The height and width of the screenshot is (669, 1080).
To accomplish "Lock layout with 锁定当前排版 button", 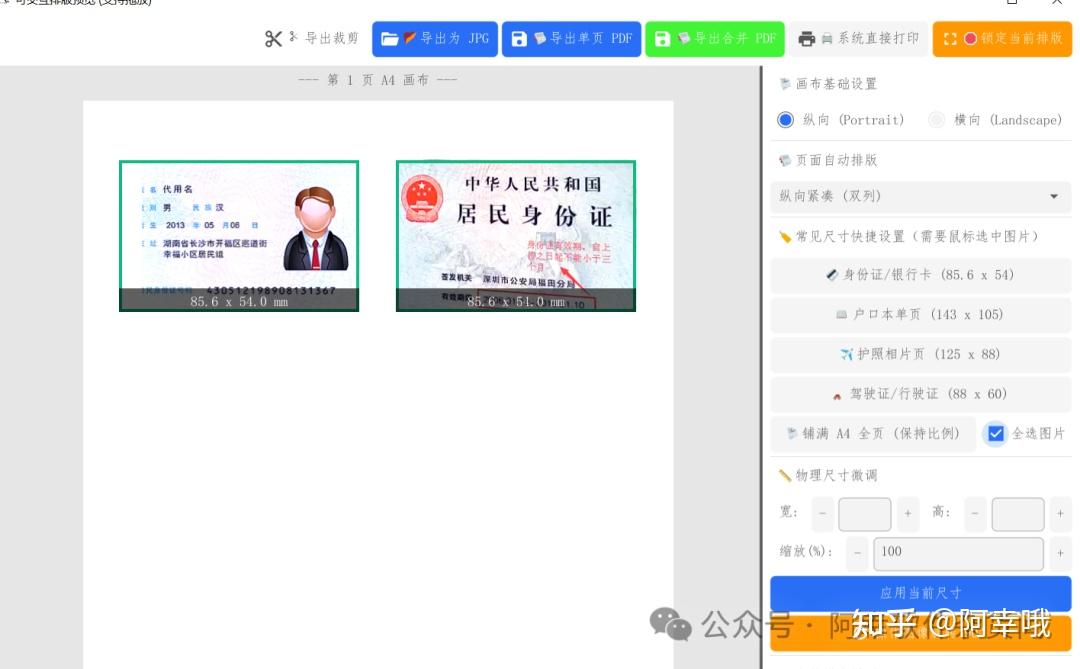I will coord(1002,39).
